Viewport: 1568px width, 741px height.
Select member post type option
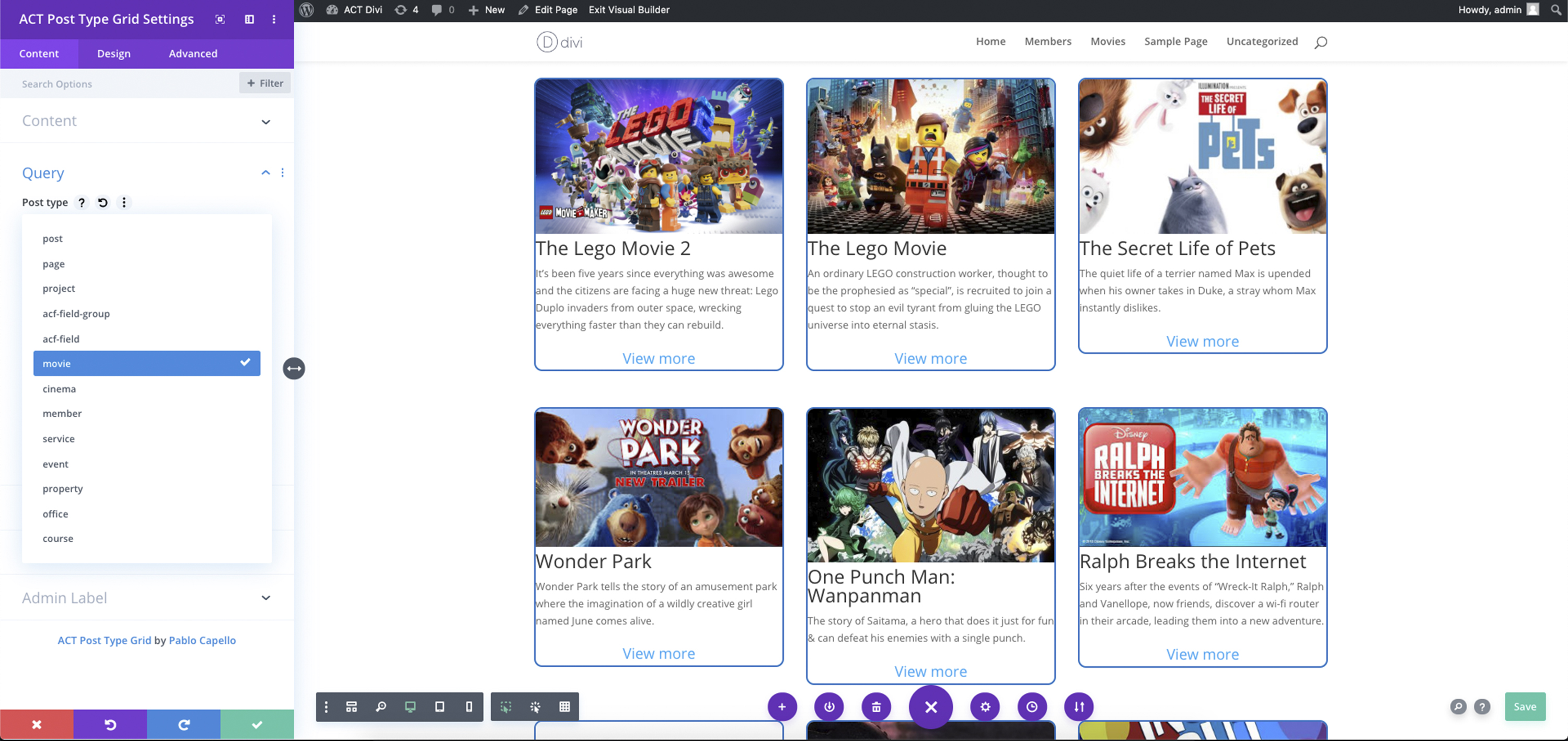(147, 413)
